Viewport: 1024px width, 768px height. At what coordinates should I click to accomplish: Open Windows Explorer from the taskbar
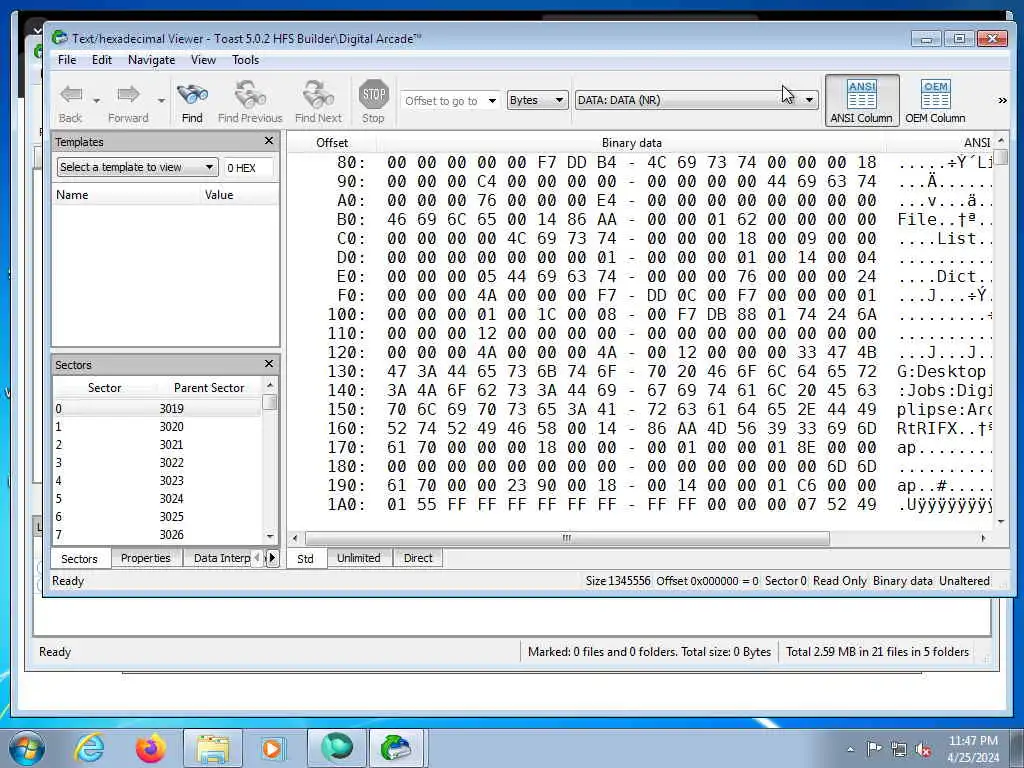pos(212,748)
